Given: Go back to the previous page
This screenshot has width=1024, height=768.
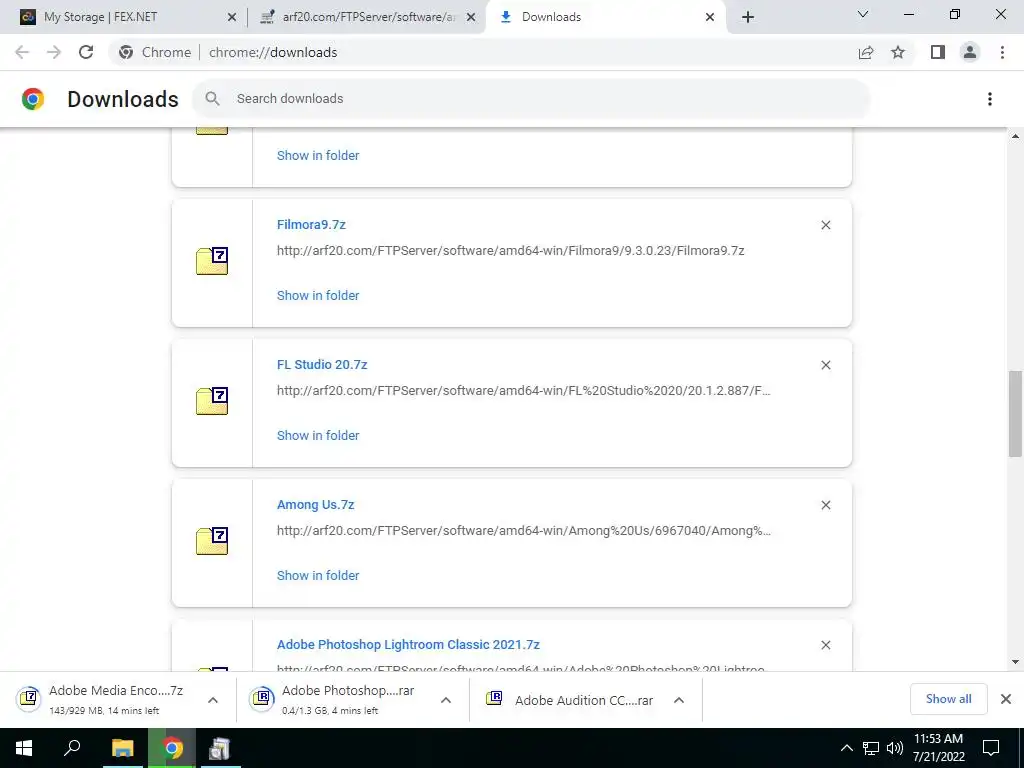Looking at the screenshot, I should [22, 52].
